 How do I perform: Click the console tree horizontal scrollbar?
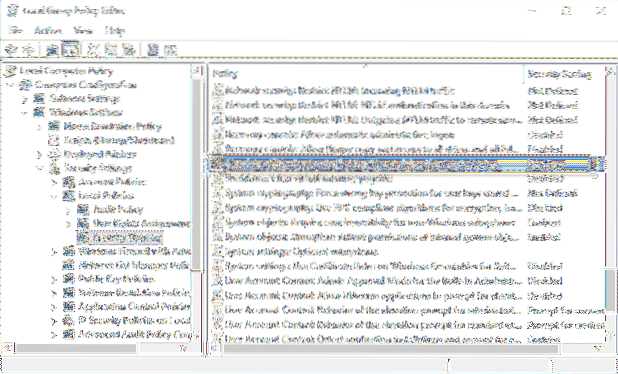coord(76,348)
